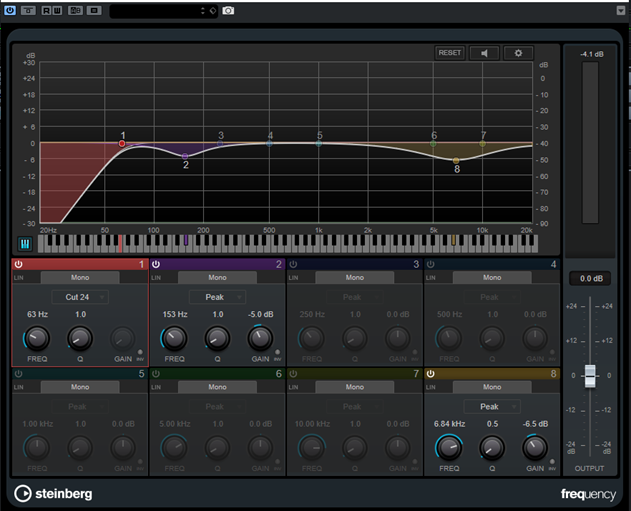This screenshot has width=631, height=511.
Task: Open the gear settings icon
Action: pos(518,53)
